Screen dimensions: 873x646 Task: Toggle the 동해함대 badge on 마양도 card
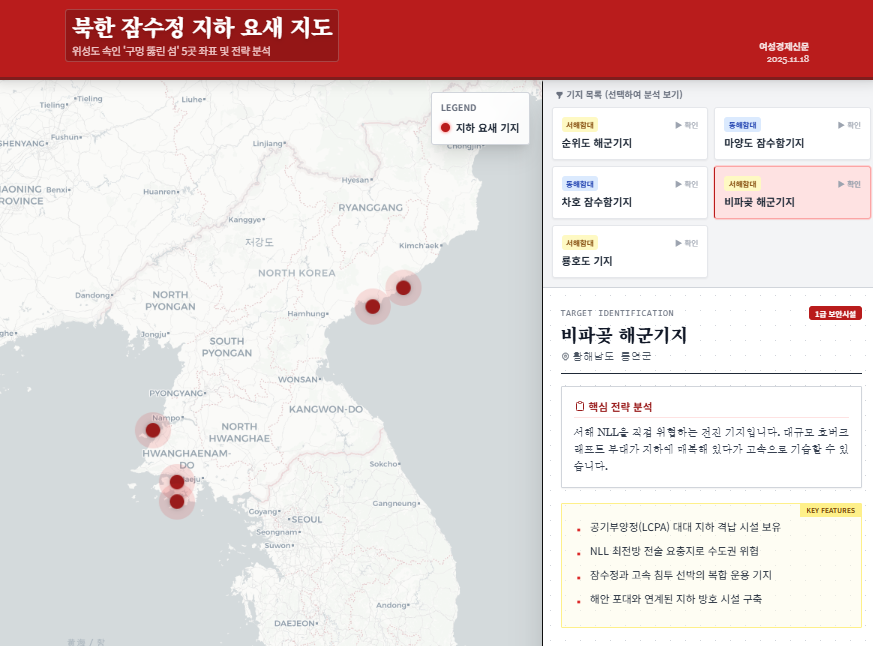[x=743, y=125]
